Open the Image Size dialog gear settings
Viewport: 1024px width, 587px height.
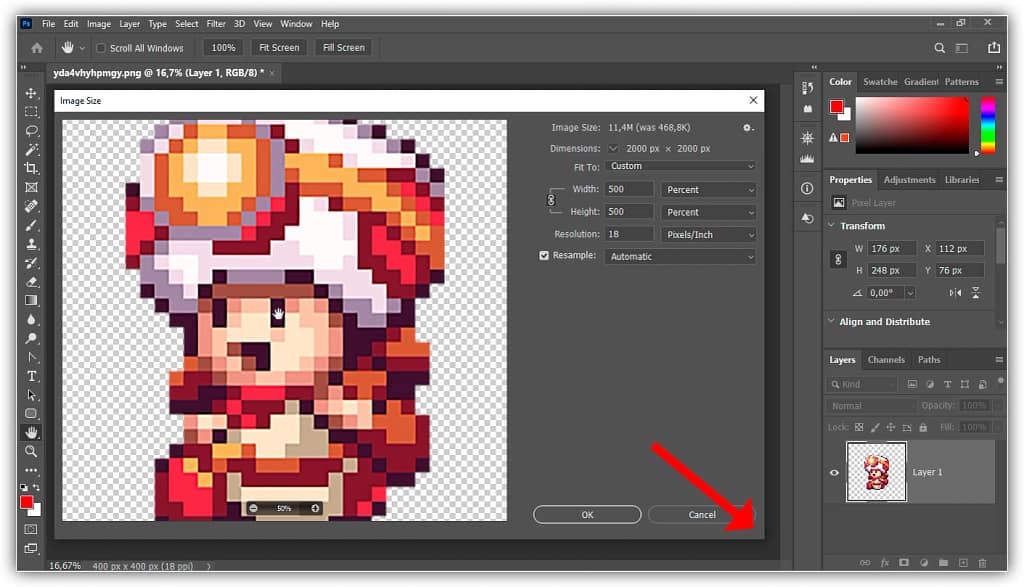coord(748,128)
